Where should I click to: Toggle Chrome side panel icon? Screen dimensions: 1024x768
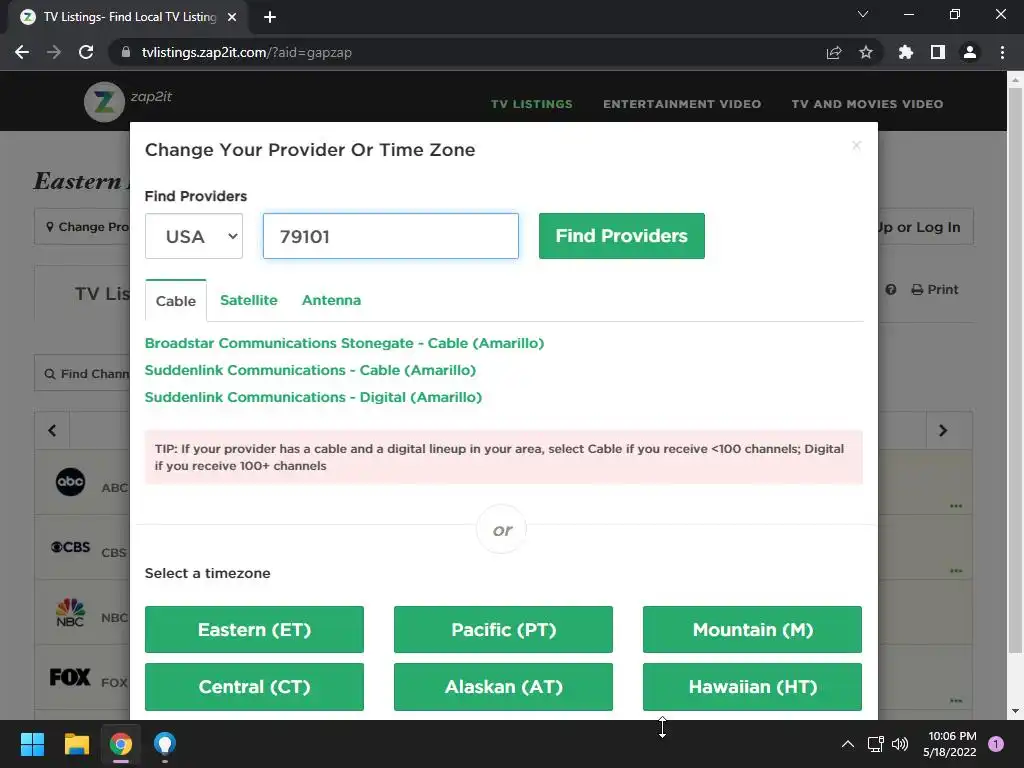[938, 52]
